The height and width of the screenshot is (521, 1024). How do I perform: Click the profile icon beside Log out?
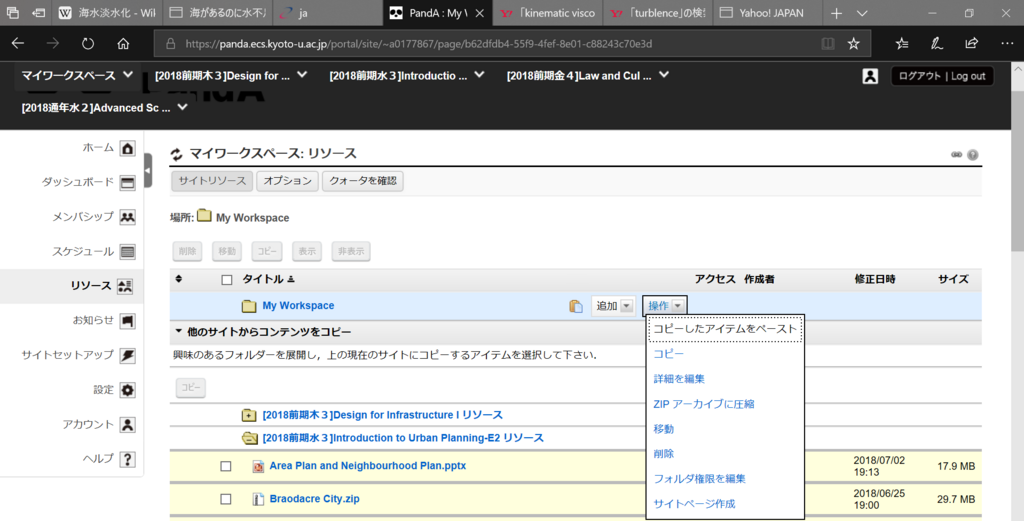tap(870, 76)
